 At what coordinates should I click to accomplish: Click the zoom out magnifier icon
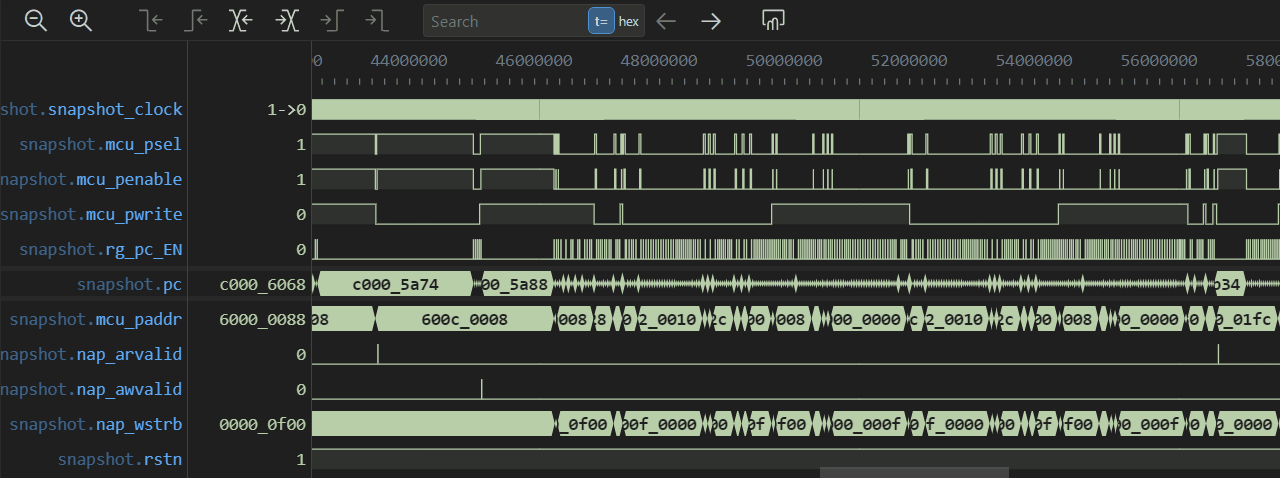(x=36, y=21)
